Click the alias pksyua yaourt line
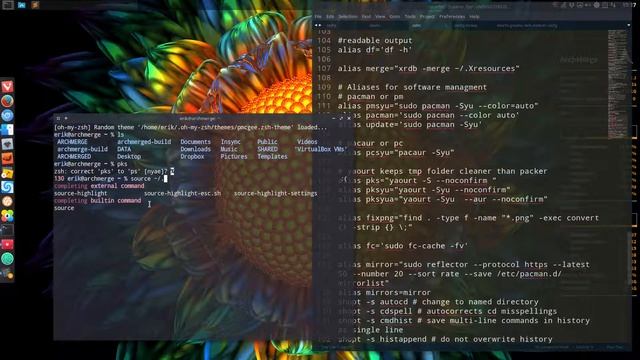The image size is (640, 360). coord(442,199)
